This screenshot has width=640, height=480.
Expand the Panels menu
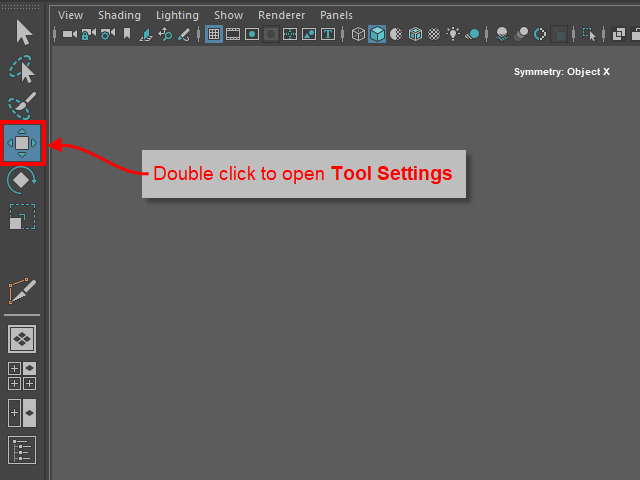335,15
